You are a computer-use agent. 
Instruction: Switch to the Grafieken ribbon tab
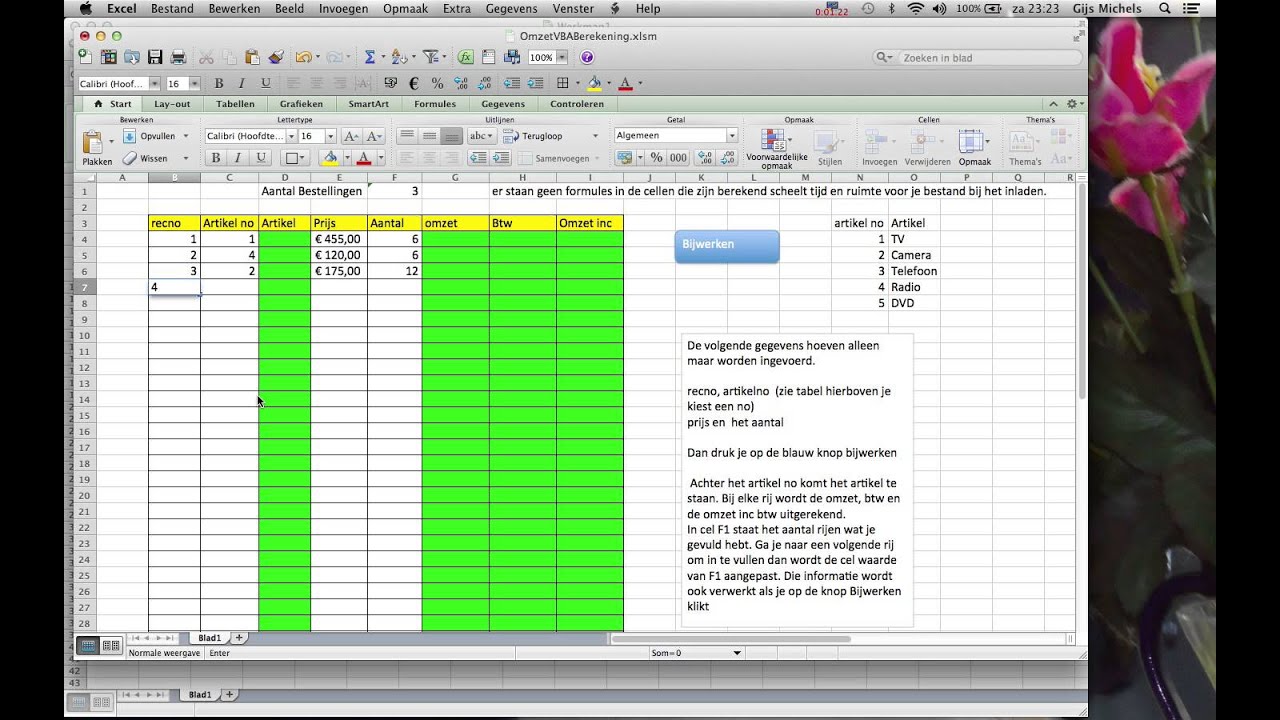coord(301,104)
